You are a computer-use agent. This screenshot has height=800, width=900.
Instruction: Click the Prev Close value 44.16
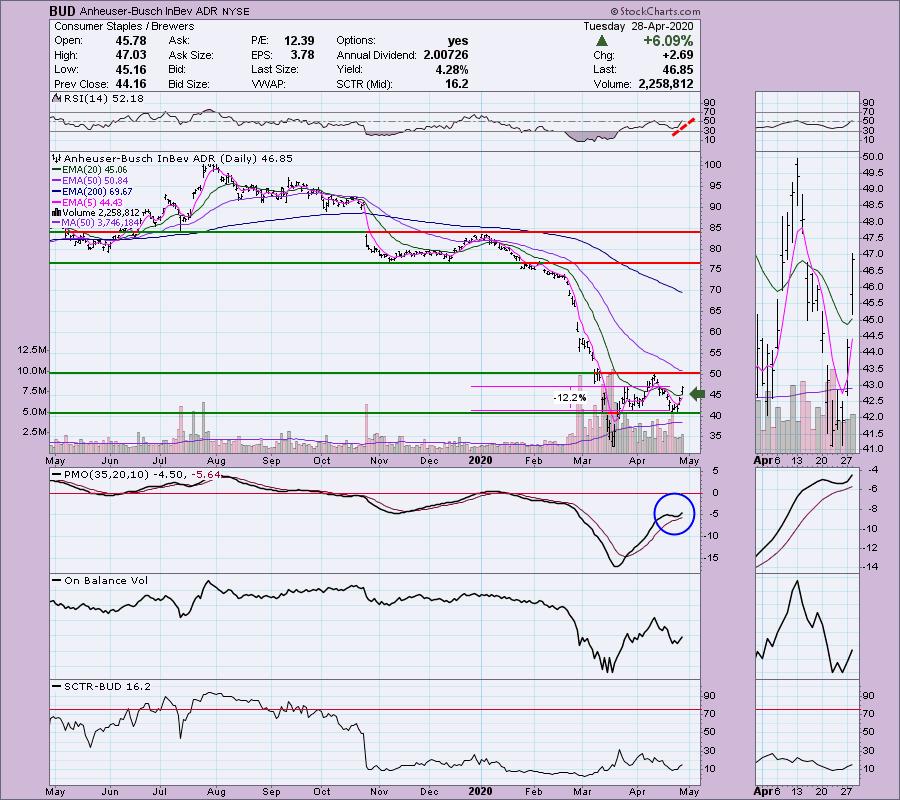pyautogui.click(x=131, y=84)
